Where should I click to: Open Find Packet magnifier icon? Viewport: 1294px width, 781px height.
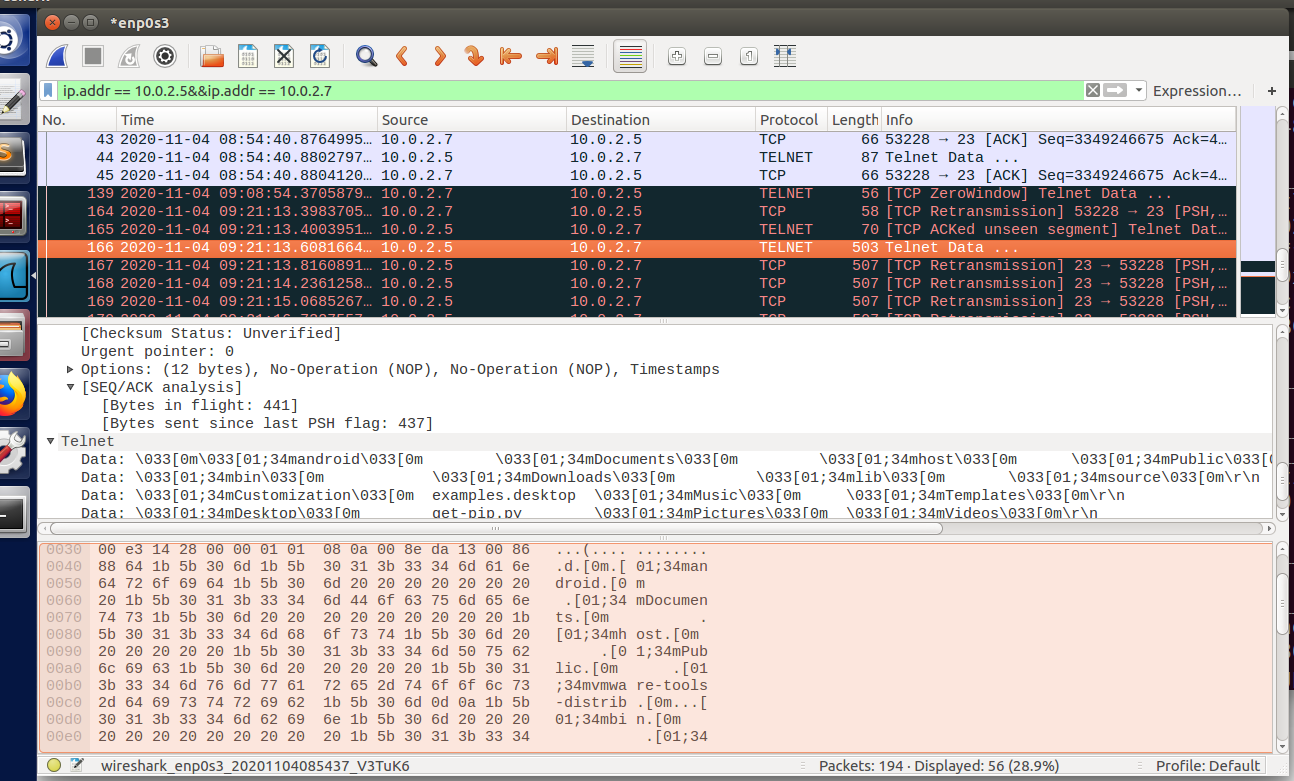[367, 56]
